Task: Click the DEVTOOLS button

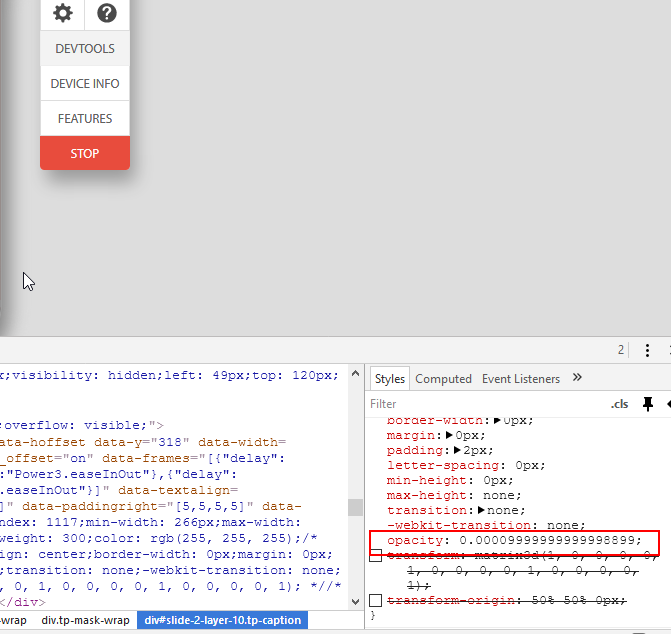Action: tap(85, 49)
